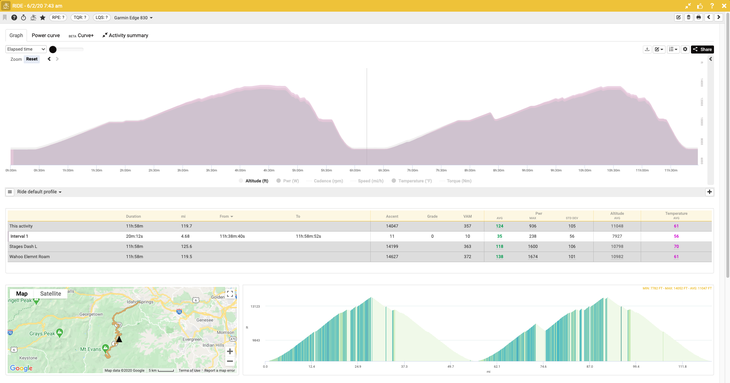Click the black Share button
The width and height of the screenshot is (730, 383).
pyautogui.click(x=702, y=49)
